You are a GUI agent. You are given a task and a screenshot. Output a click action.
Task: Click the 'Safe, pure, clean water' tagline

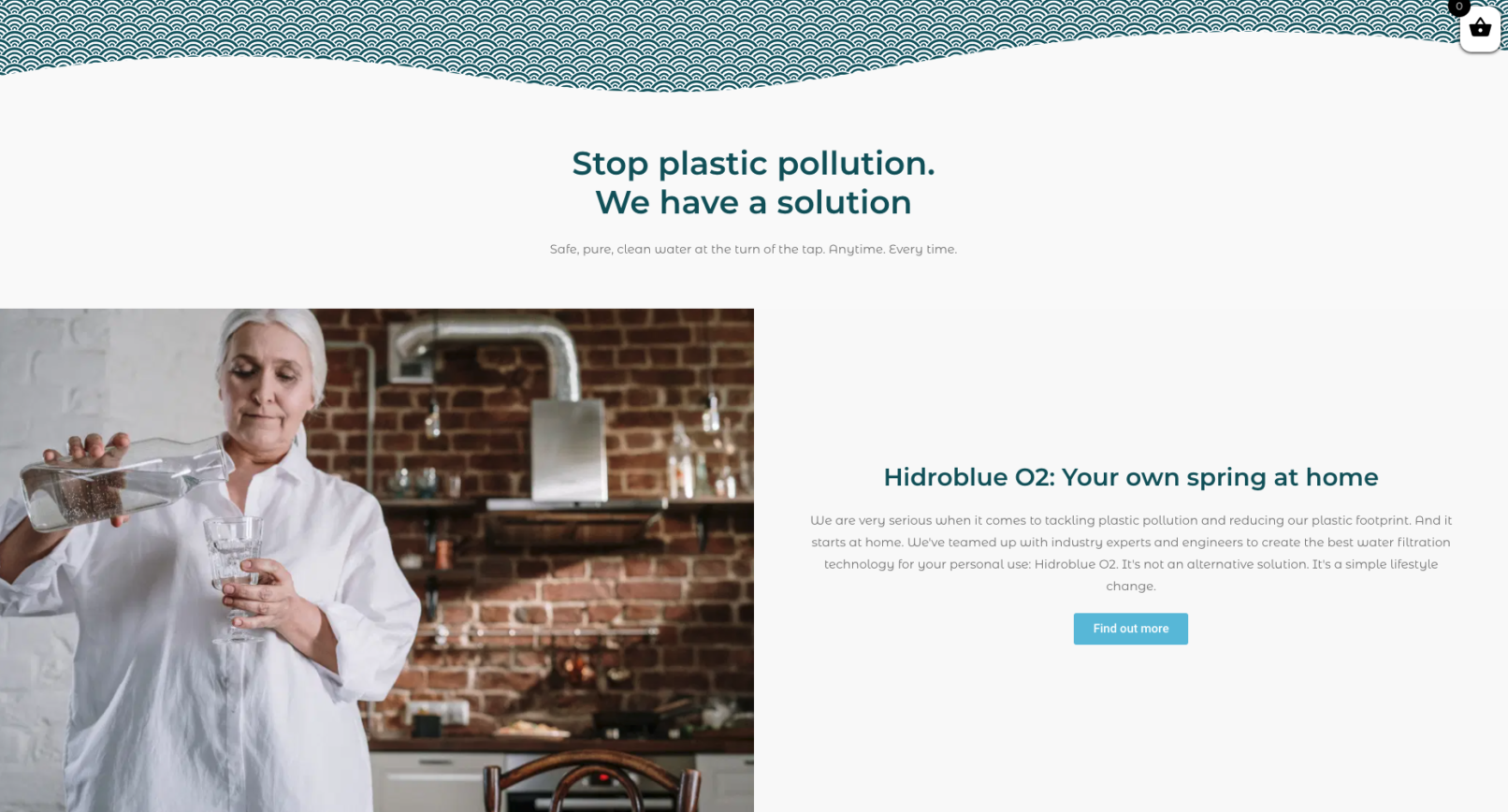tap(753, 249)
